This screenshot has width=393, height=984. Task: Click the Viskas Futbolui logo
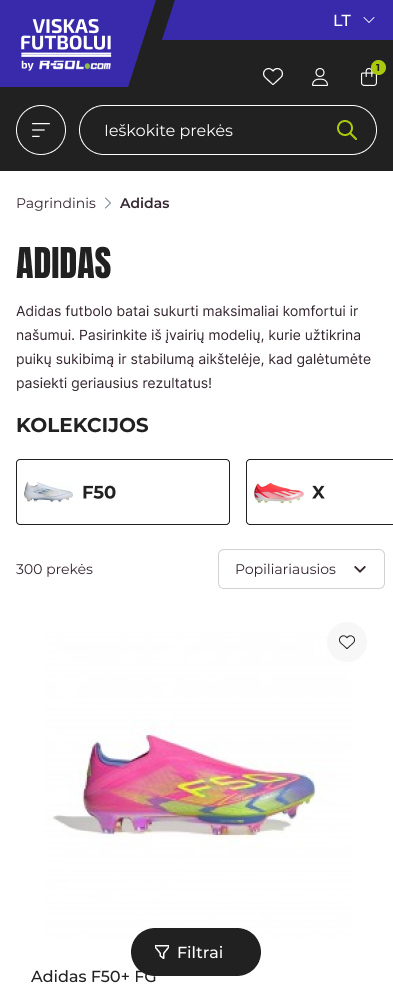(66, 44)
